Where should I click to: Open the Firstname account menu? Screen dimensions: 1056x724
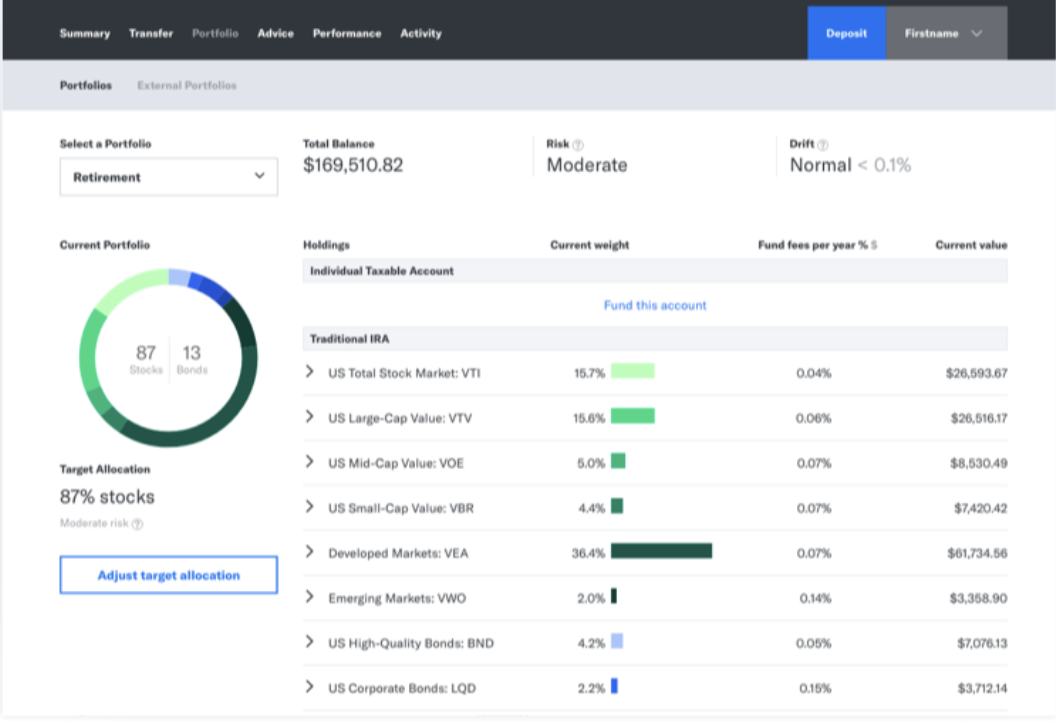946,33
